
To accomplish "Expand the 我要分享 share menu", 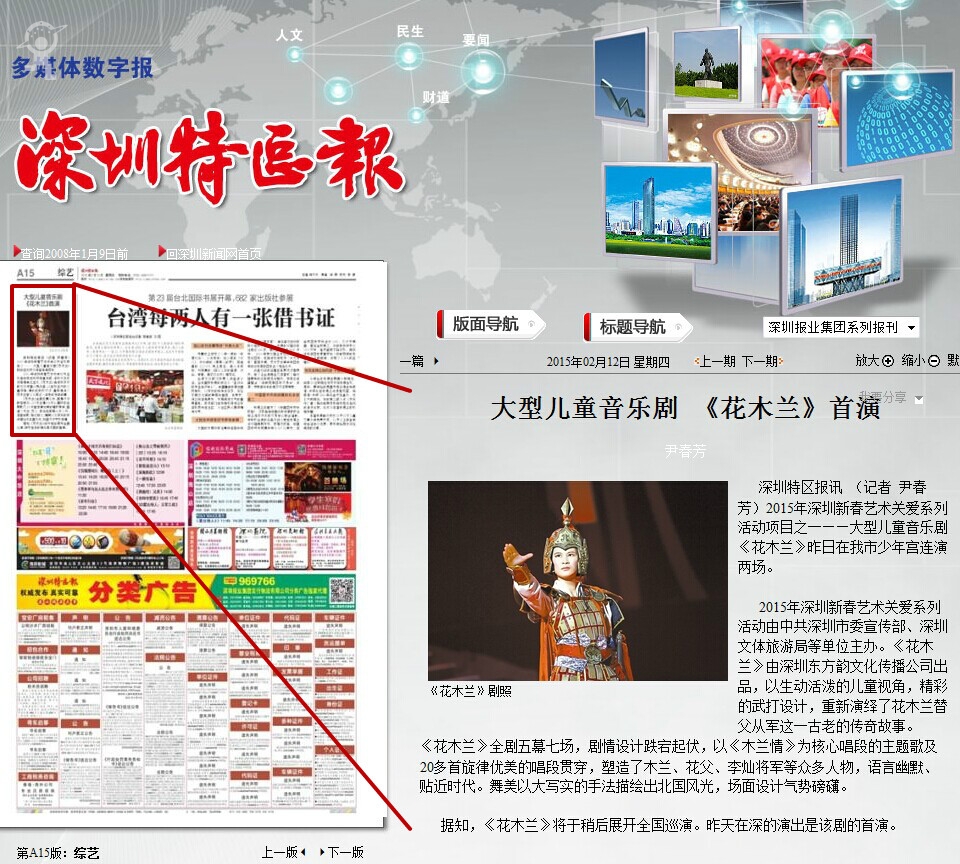I will coord(918,398).
